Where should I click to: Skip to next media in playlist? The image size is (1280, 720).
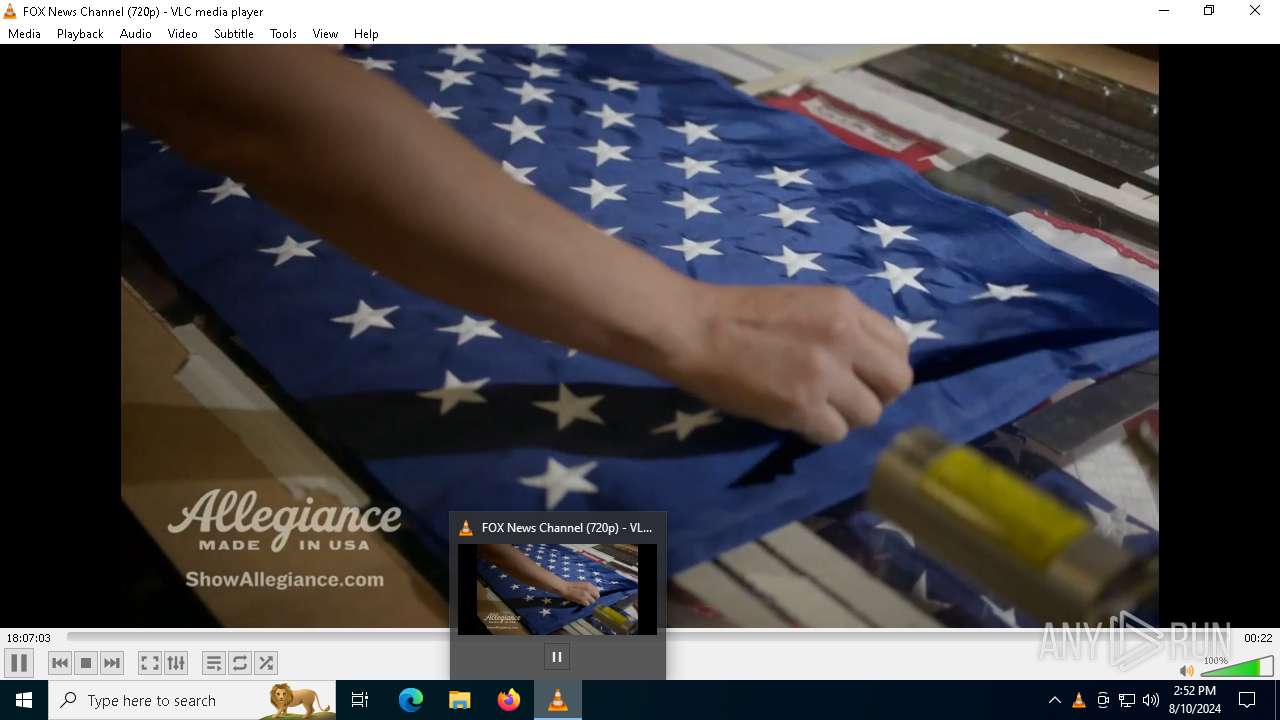[x=112, y=663]
